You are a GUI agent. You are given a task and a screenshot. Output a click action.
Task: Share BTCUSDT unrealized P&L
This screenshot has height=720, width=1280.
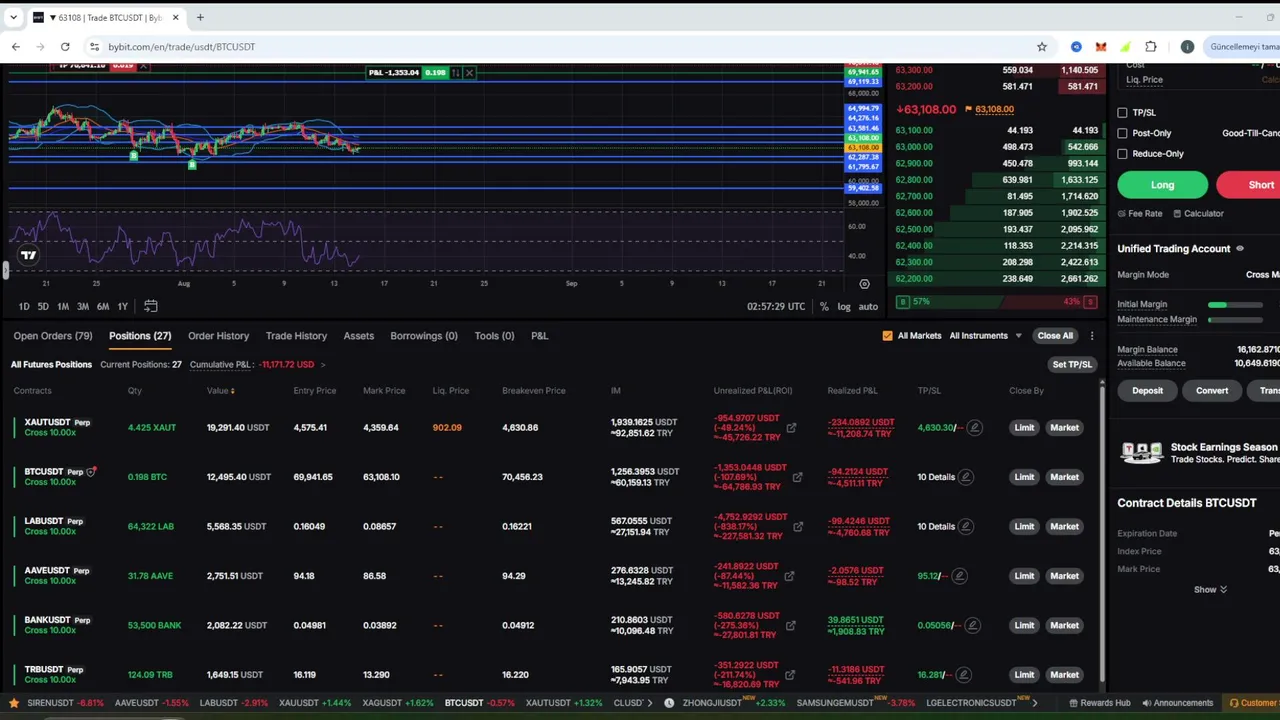[x=797, y=477]
